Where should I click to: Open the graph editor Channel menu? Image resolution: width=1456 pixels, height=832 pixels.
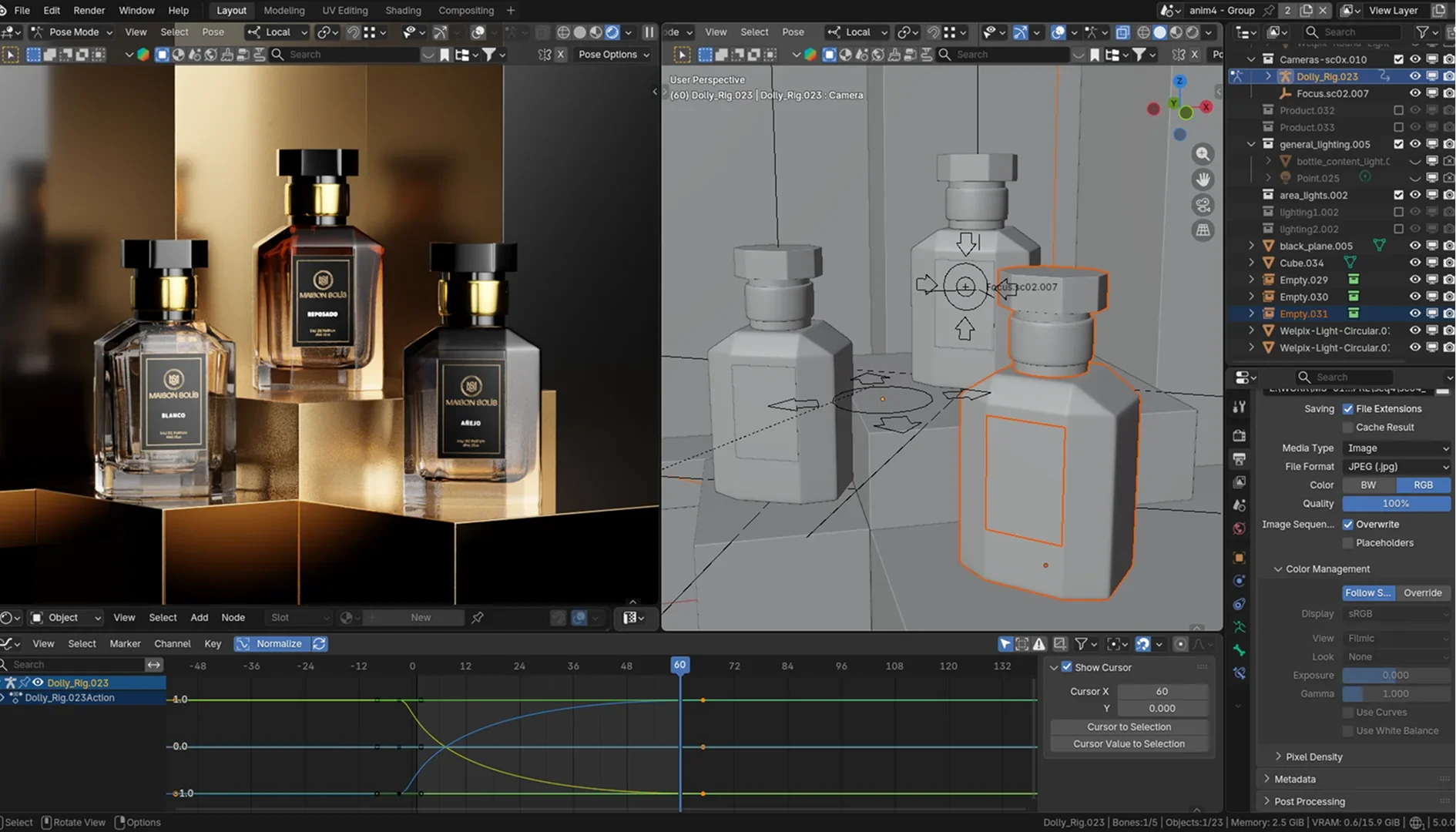point(172,644)
